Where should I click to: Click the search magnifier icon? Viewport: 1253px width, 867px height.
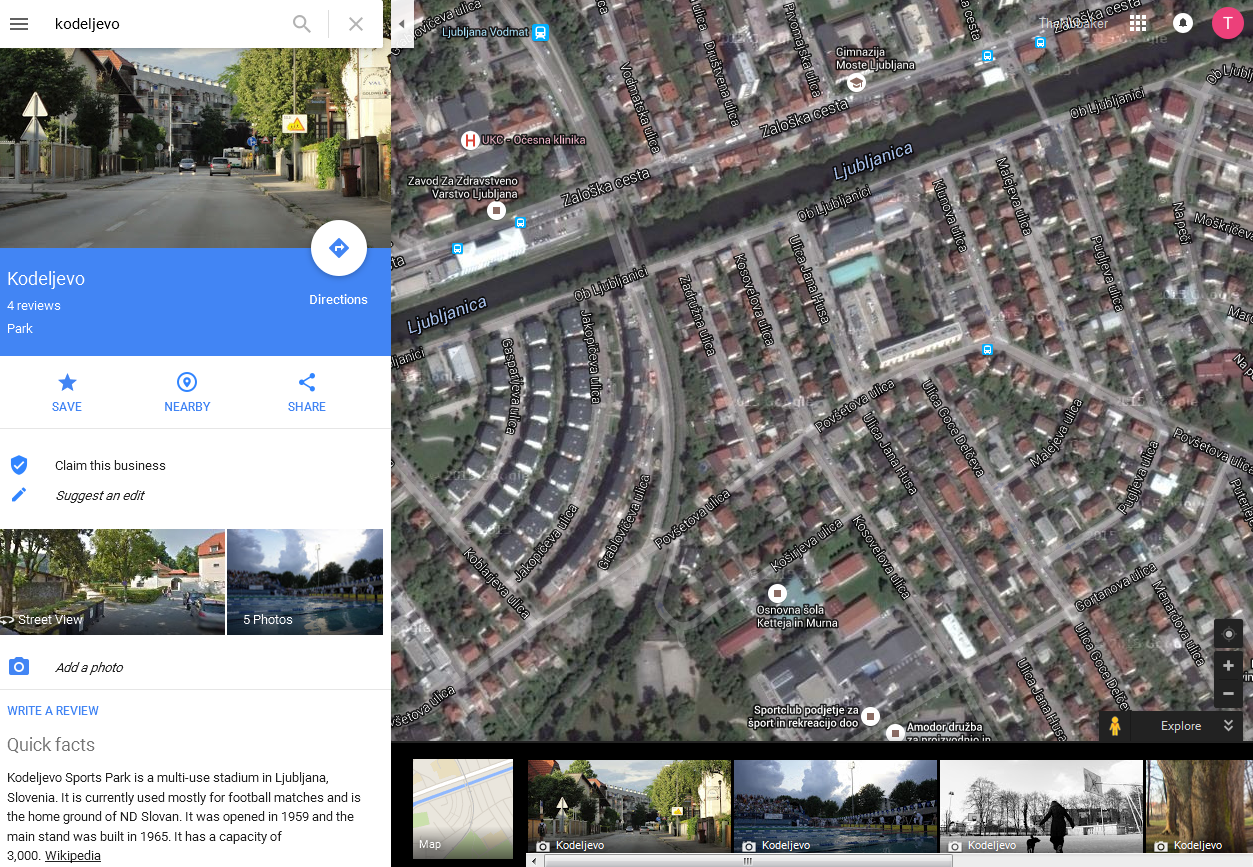point(301,24)
